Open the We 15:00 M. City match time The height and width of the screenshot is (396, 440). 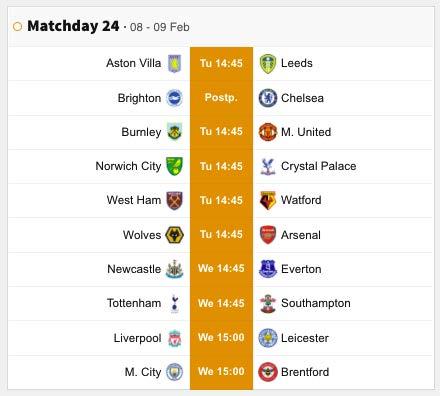click(x=221, y=371)
